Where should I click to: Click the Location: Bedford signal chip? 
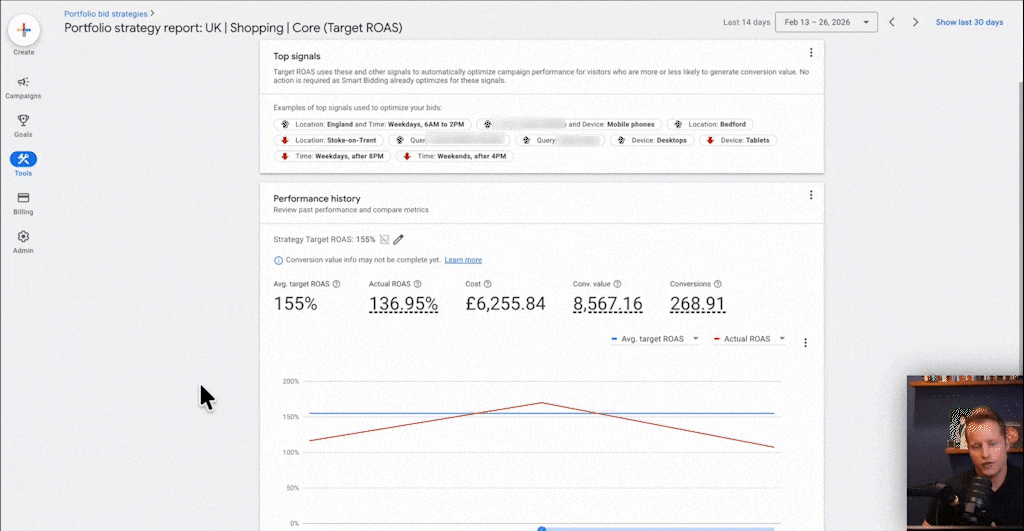tap(711, 124)
